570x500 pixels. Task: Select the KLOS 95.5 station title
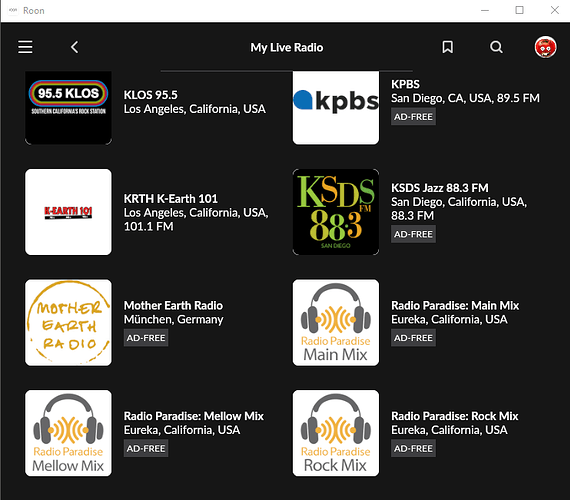click(150, 95)
